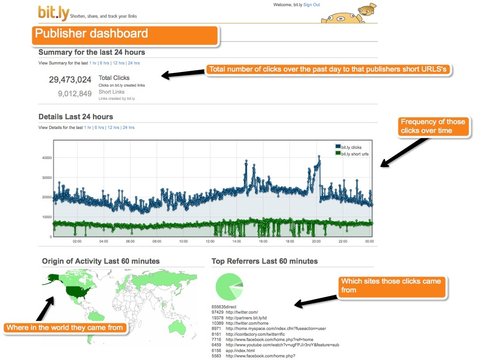500x364 pixels.
Task: Click the Top Referrers Last 60 minutes heading
Action: (x=264, y=261)
